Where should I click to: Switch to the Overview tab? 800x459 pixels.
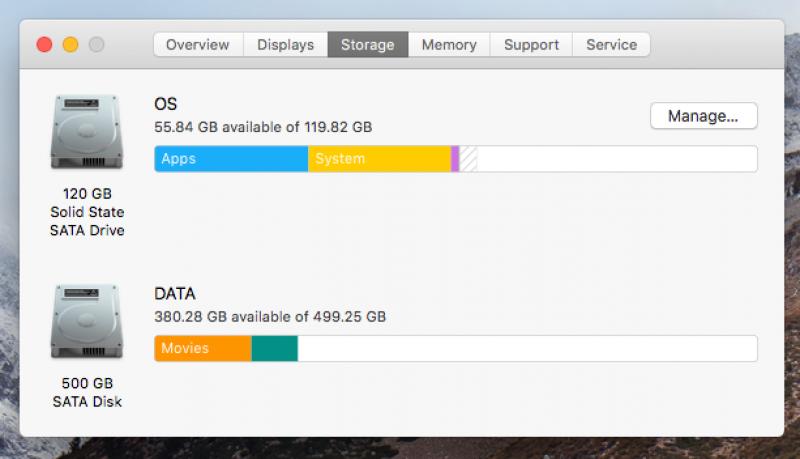(198, 44)
